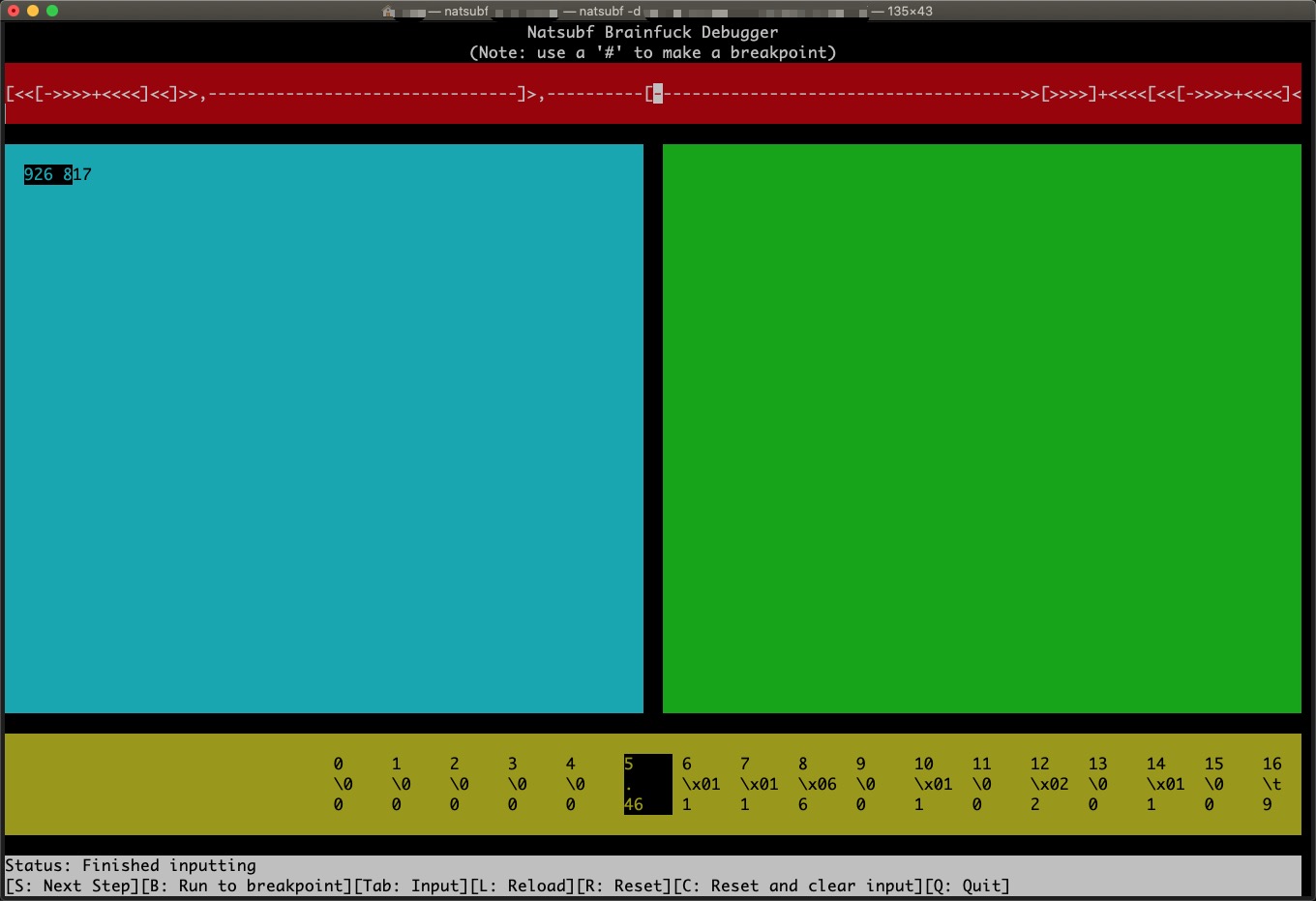The height and width of the screenshot is (901, 1316).
Task: Click the Natsubf Brainfuck Debugger title
Action: [652, 32]
